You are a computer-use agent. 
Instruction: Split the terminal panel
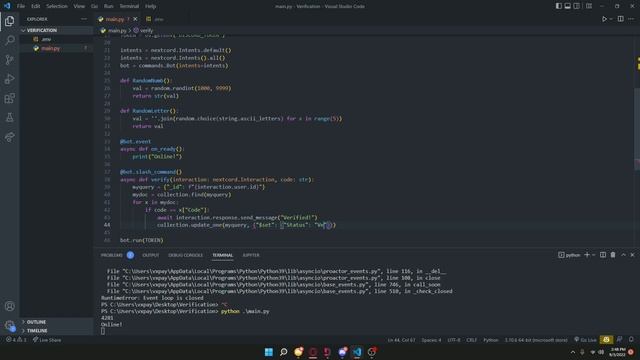point(603,255)
